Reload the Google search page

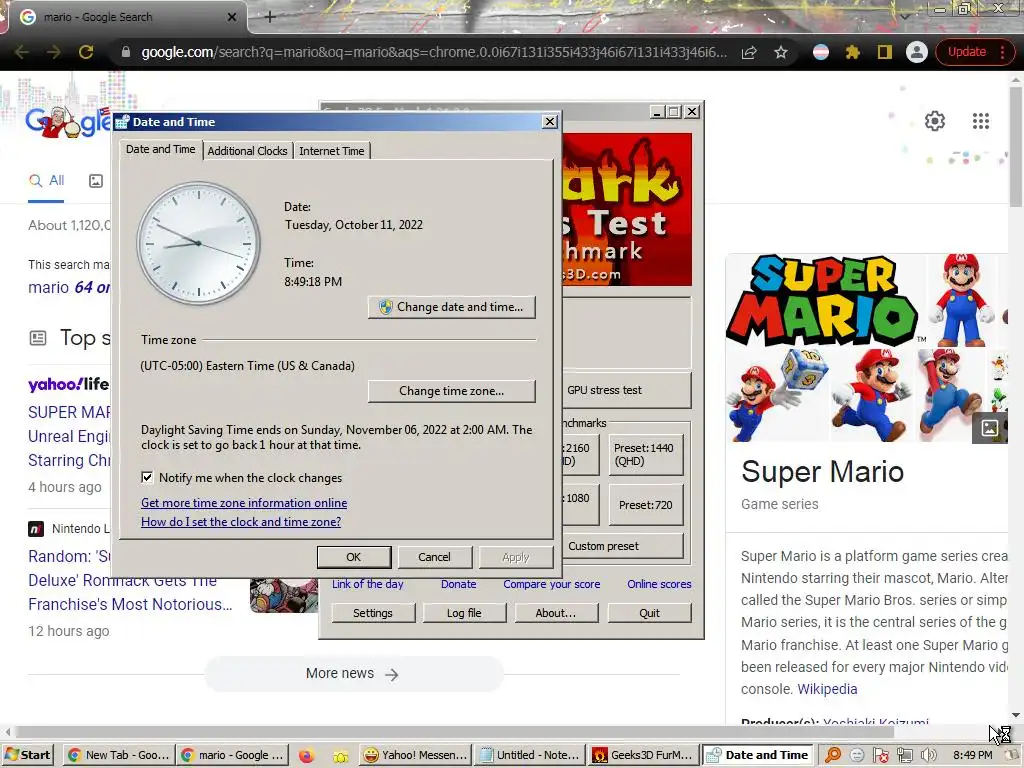coord(86,52)
